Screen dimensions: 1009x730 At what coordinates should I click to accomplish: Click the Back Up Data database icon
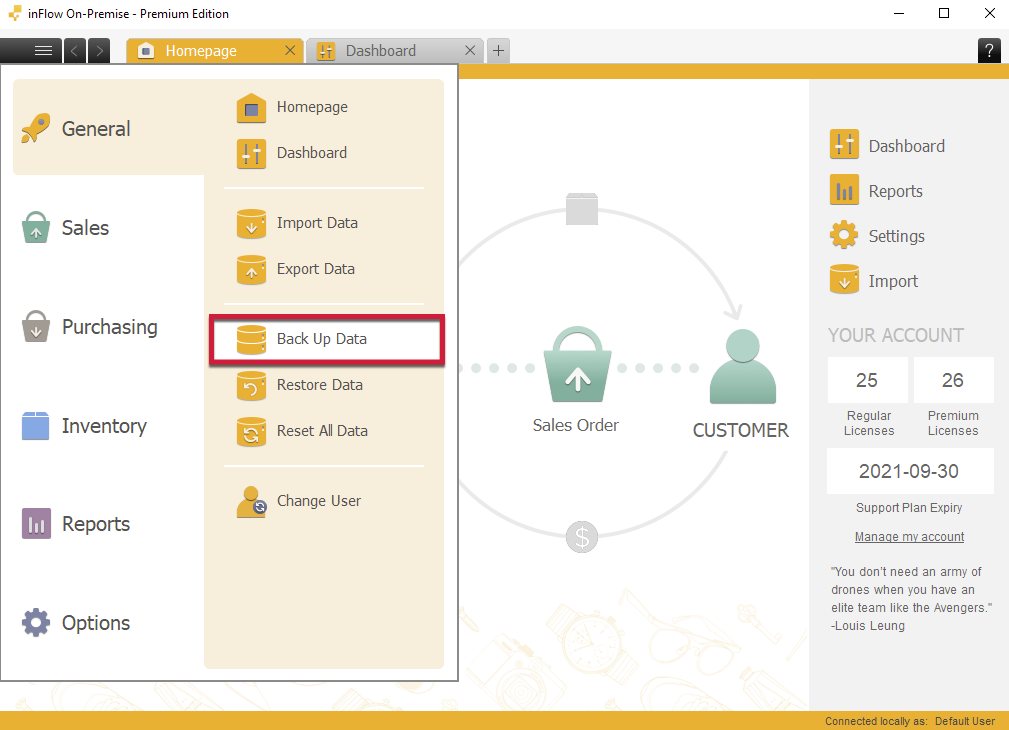pos(251,339)
